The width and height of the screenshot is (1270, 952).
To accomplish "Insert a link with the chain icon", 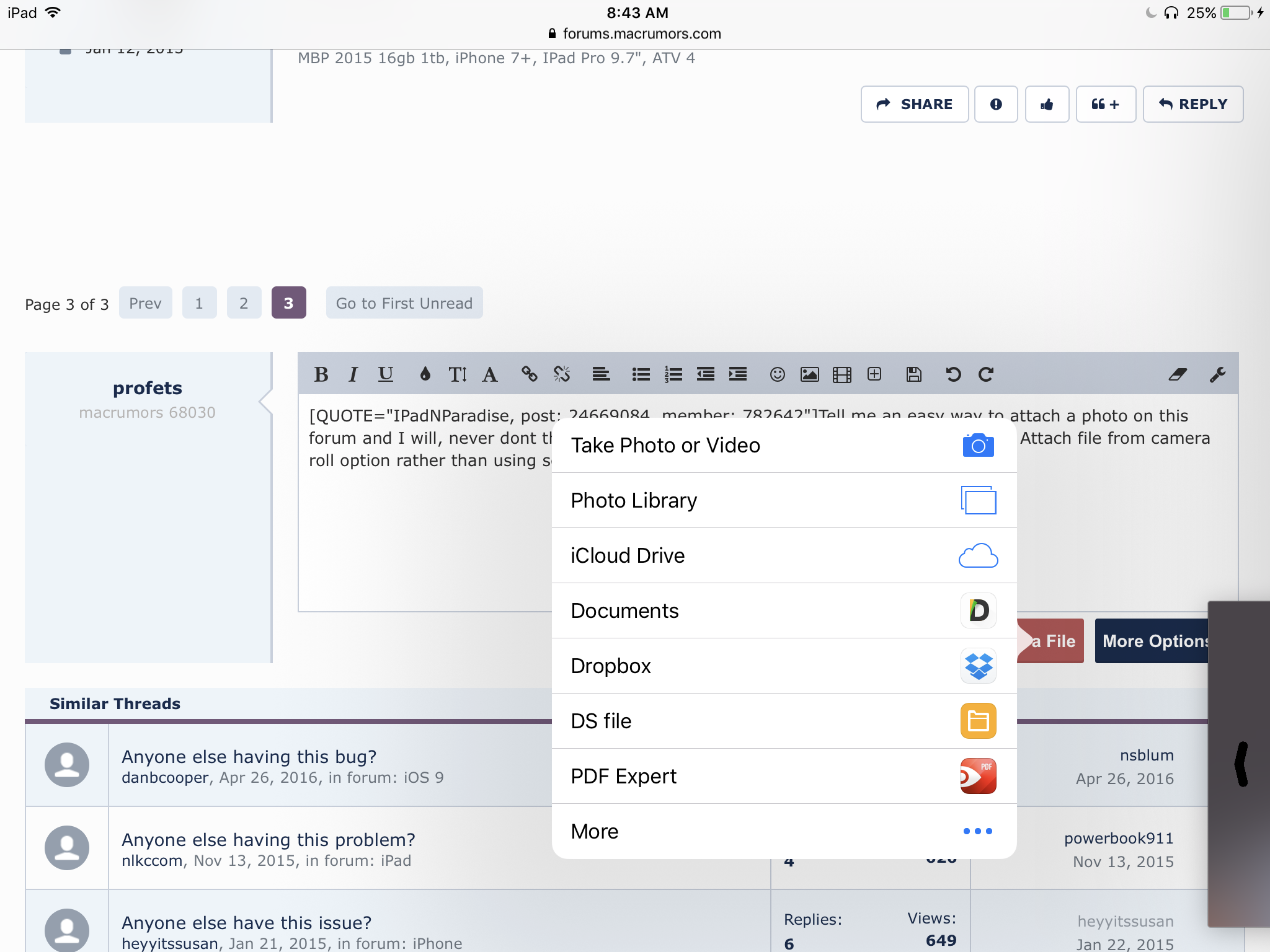I will pyautogui.click(x=529, y=374).
